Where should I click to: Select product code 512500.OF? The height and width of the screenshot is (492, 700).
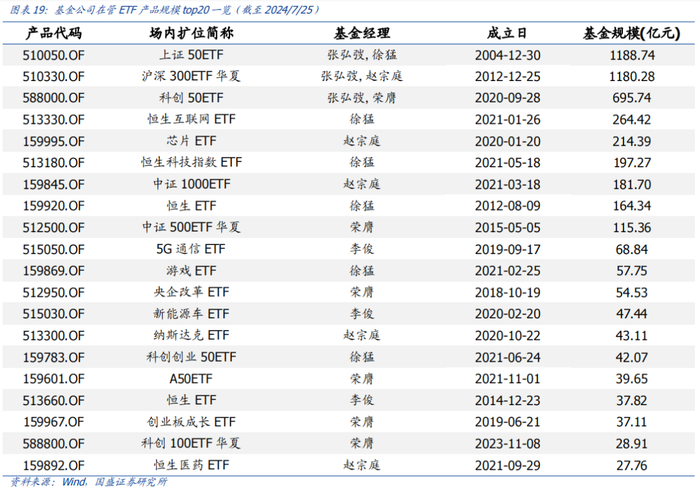click(x=54, y=228)
